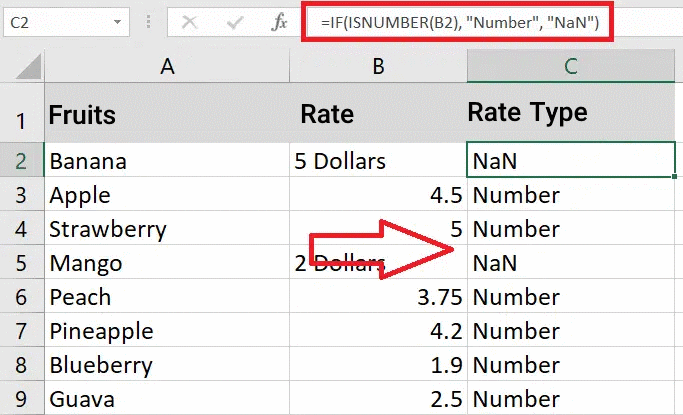Click the Enter checkmark icon in formula bar
This screenshot has height=415, width=683.
235,22
